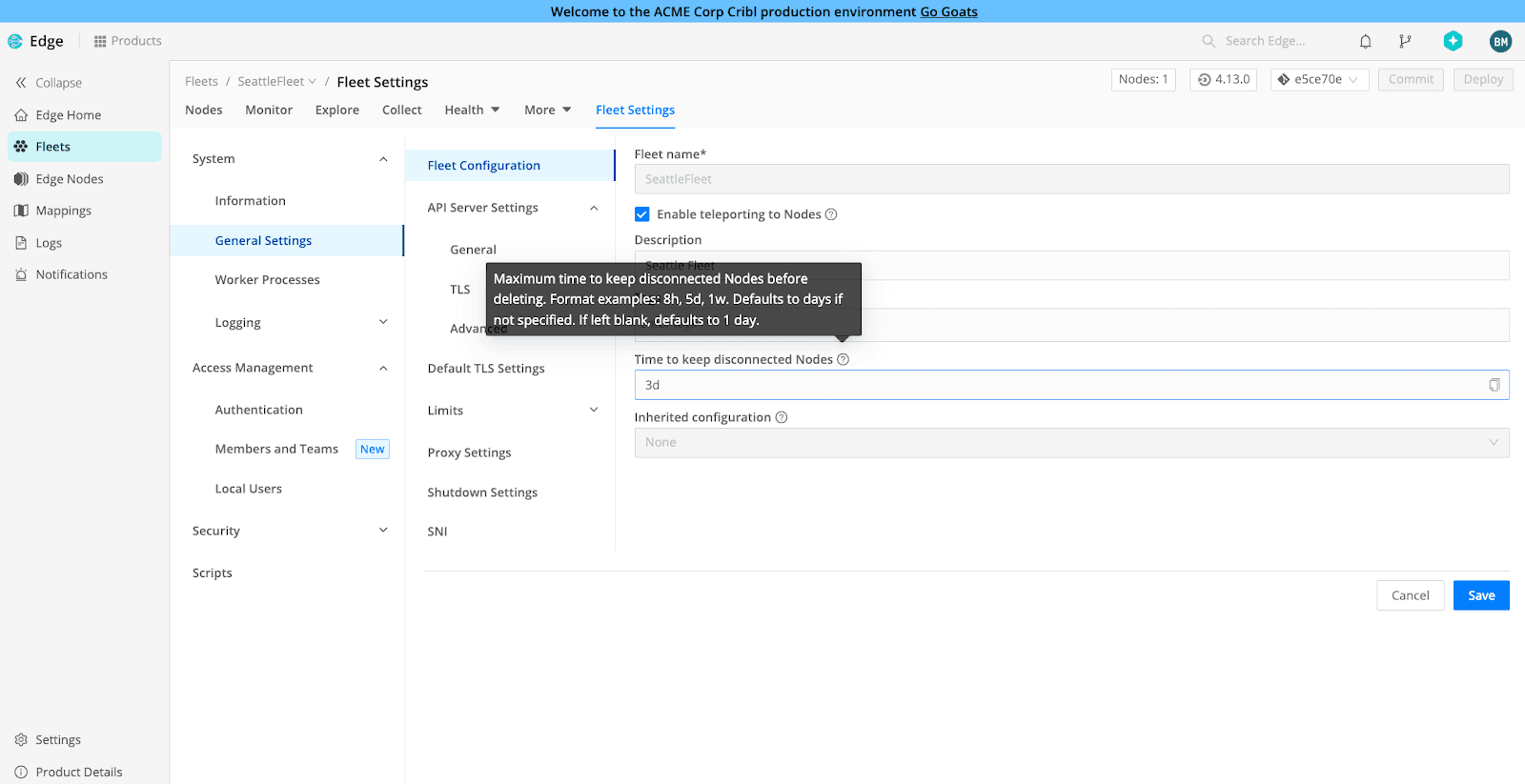Open the git branch version control icon
This screenshot has width=1525, height=784.
click(x=1405, y=41)
